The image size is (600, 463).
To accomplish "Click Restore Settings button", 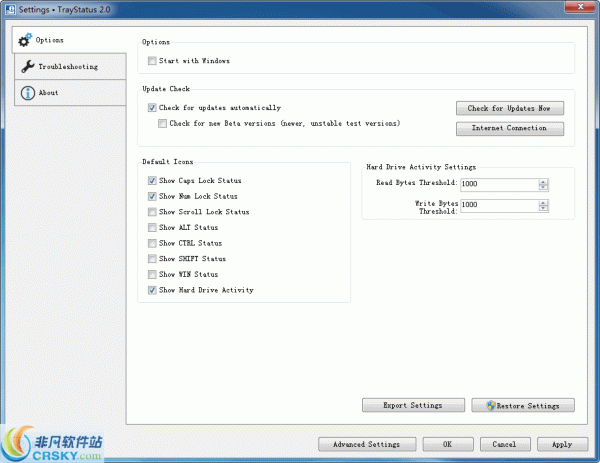I will [523, 406].
